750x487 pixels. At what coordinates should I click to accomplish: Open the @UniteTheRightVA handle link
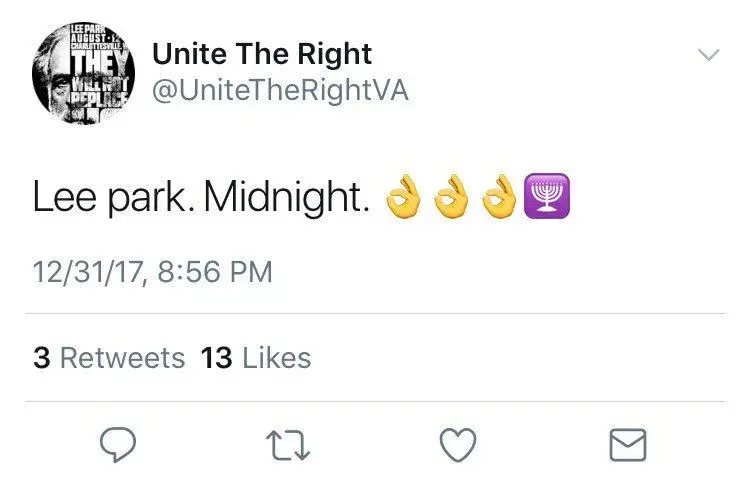(x=280, y=91)
